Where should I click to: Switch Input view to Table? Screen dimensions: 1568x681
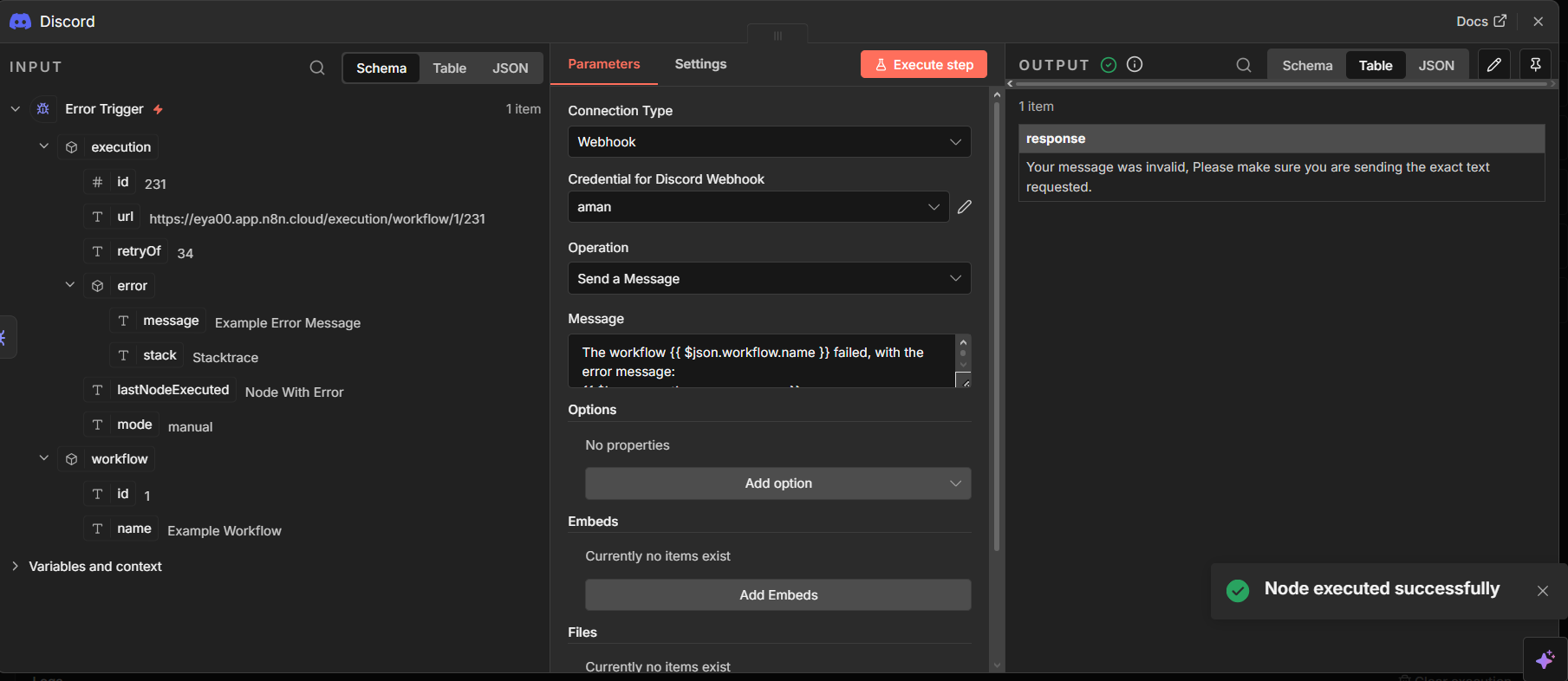tap(449, 68)
